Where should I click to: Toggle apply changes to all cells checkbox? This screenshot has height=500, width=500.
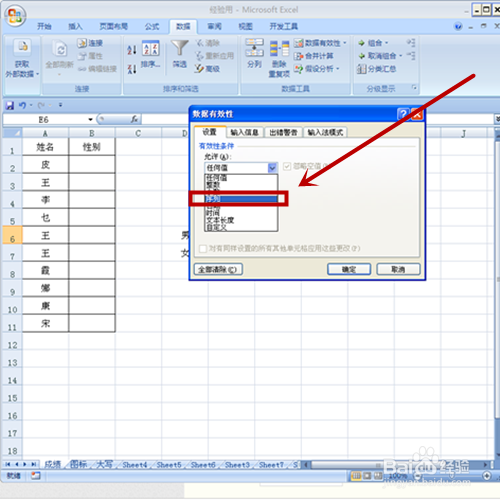point(203,249)
